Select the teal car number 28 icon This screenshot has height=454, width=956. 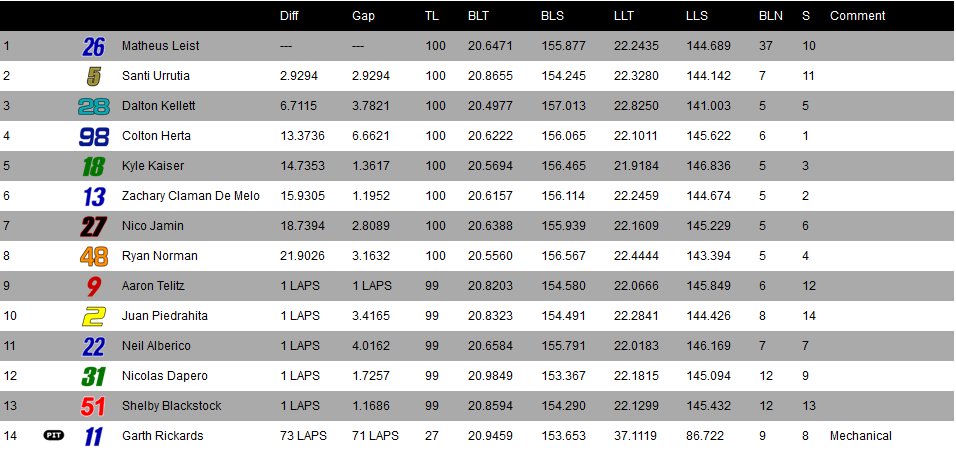pos(93,106)
